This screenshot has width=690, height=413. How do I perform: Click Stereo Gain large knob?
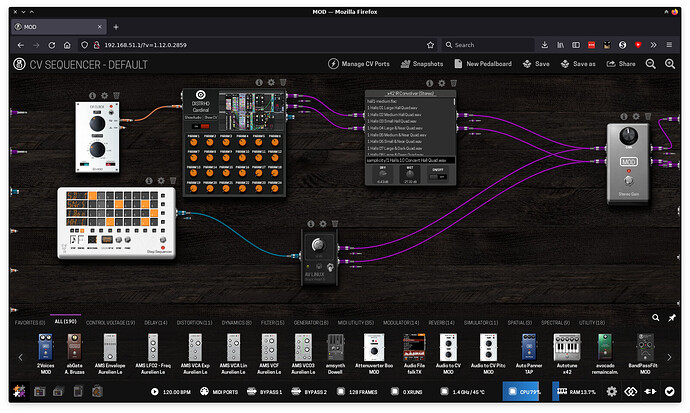(628, 135)
